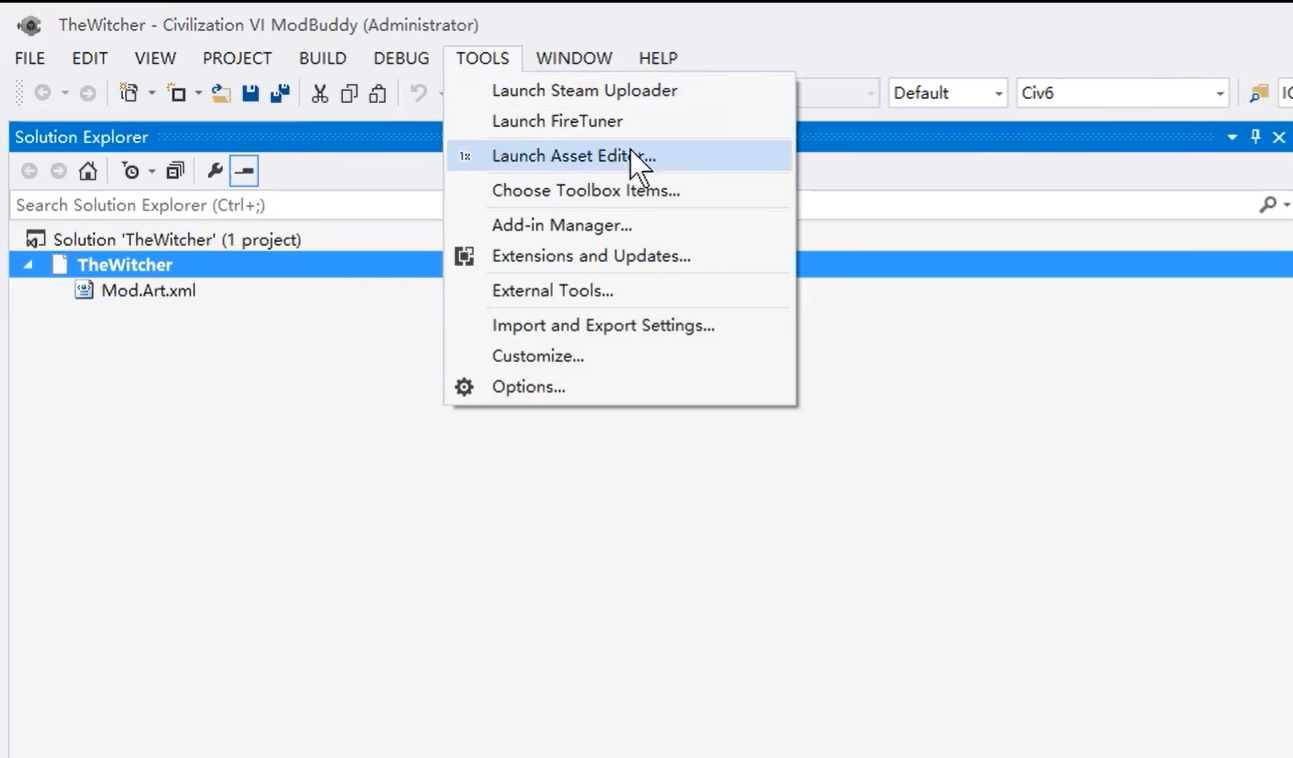Open the HELP menu
Image resolution: width=1293 pixels, height=758 pixels.
[658, 58]
